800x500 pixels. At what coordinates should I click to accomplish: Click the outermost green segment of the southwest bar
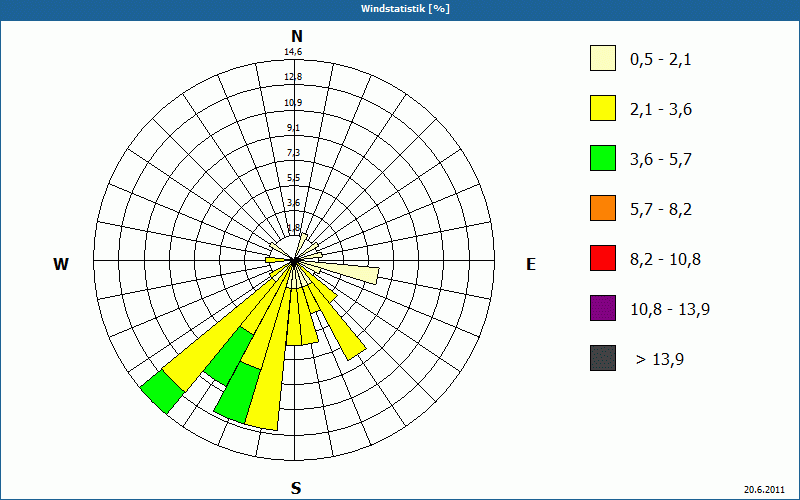tap(162, 391)
